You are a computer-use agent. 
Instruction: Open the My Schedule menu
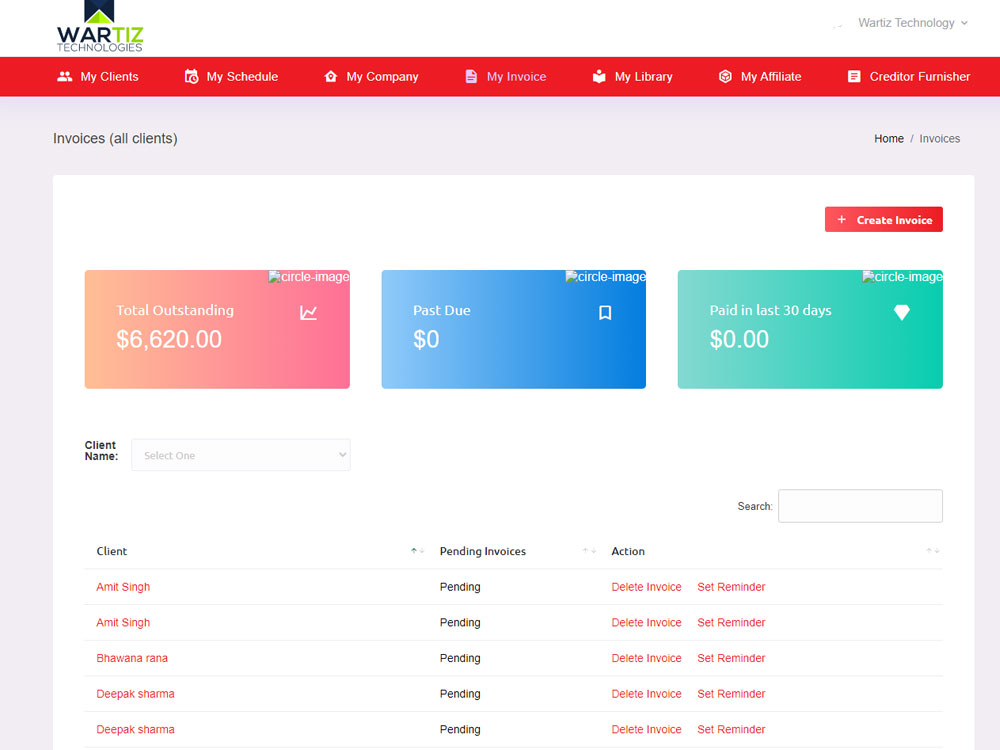coord(232,77)
